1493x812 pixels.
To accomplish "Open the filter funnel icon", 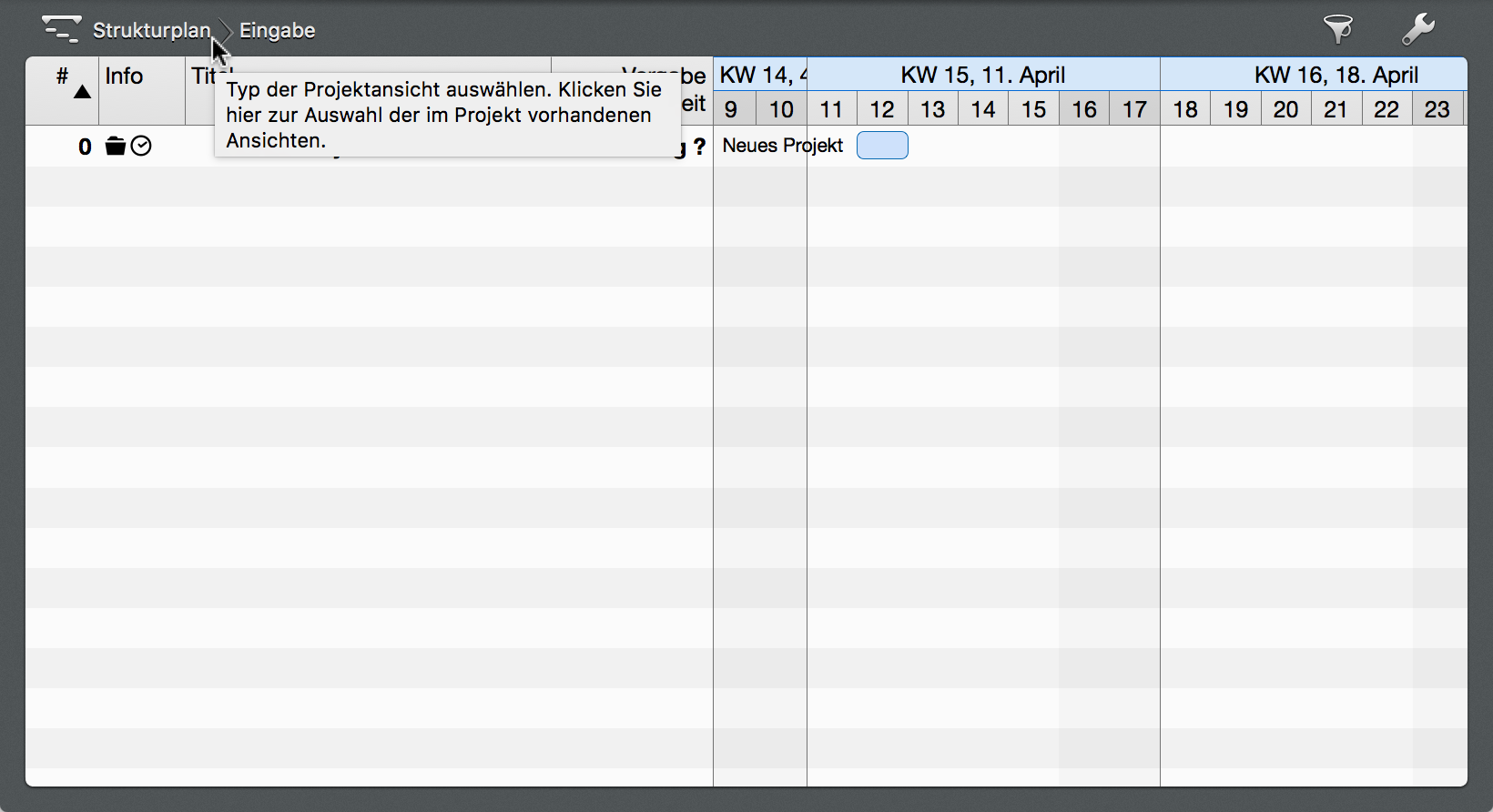I will (x=1338, y=29).
